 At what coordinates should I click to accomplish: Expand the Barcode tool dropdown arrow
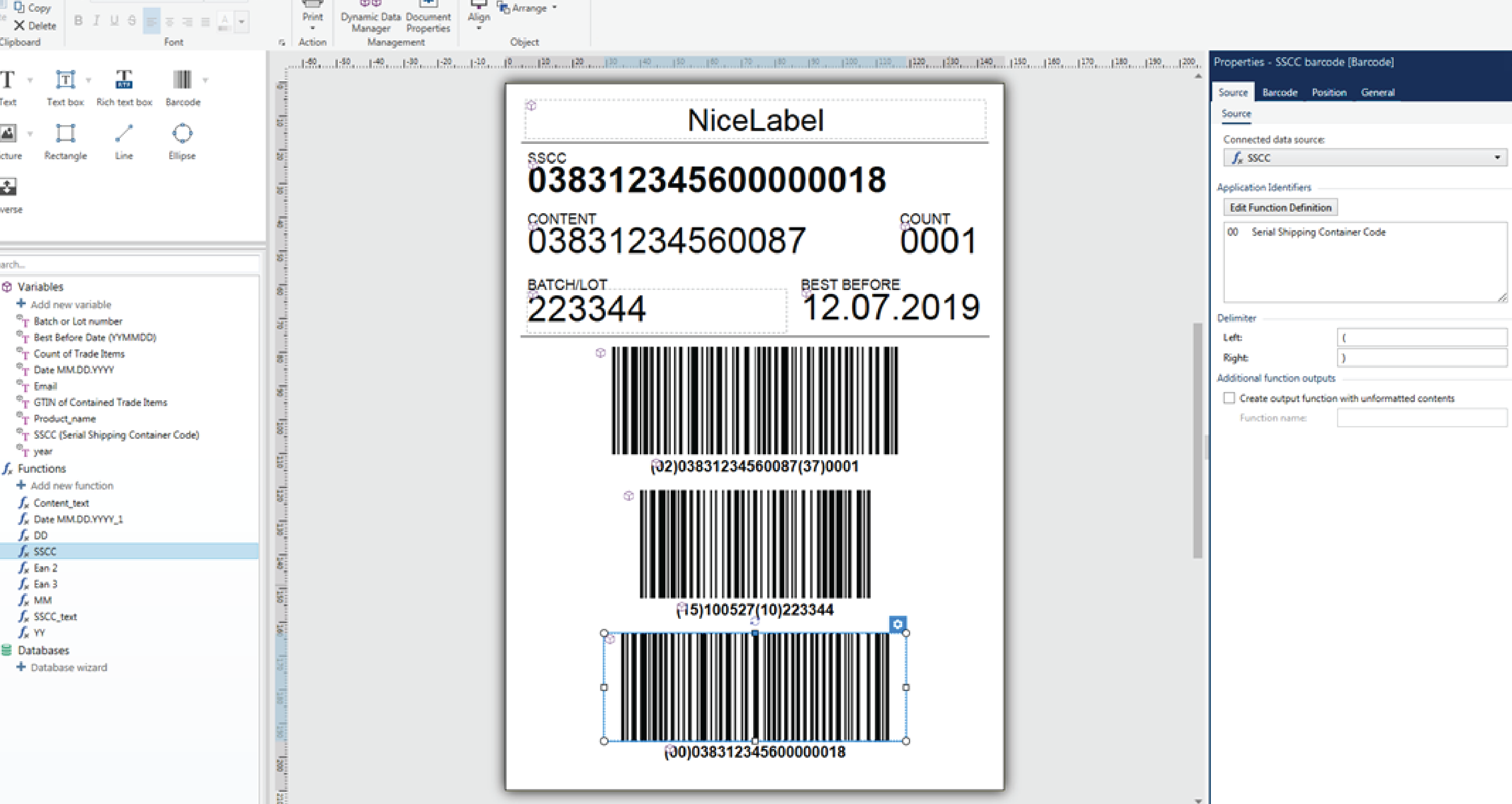pos(205,80)
